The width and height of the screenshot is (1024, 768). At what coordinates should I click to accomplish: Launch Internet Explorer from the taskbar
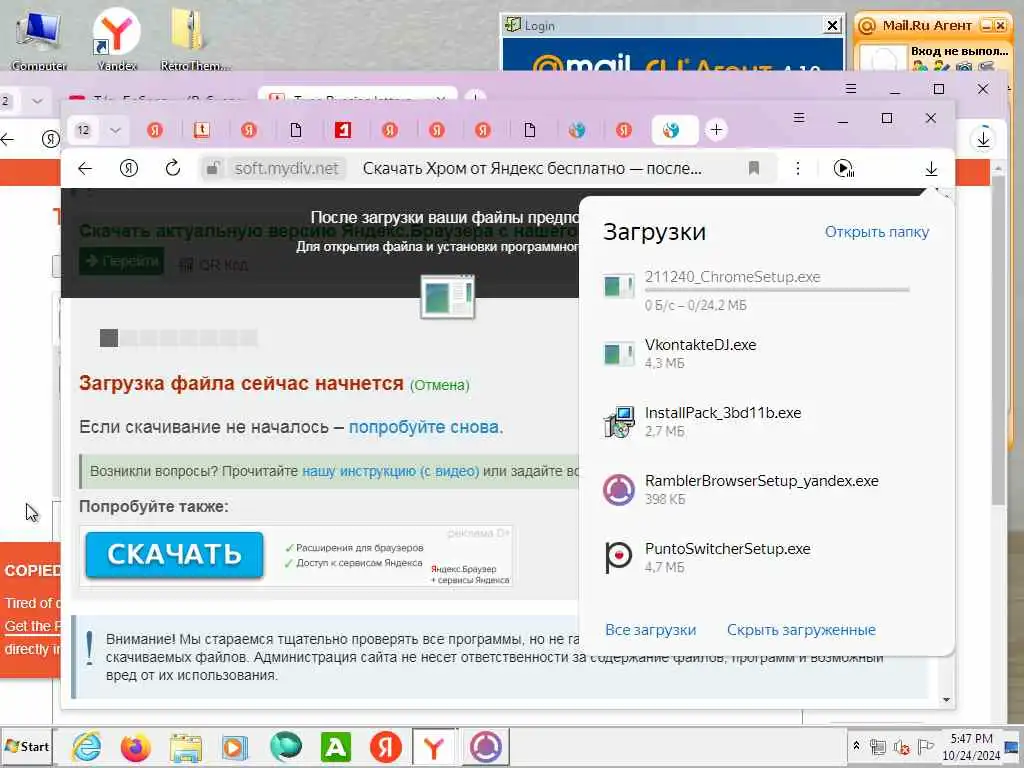point(87,747)
